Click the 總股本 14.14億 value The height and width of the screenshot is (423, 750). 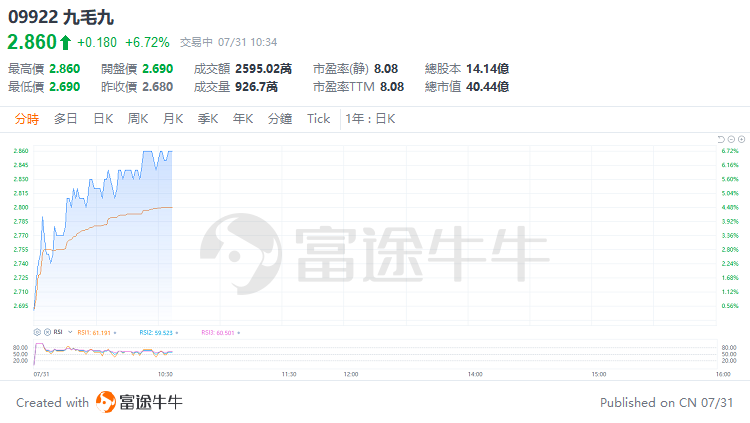487,69
